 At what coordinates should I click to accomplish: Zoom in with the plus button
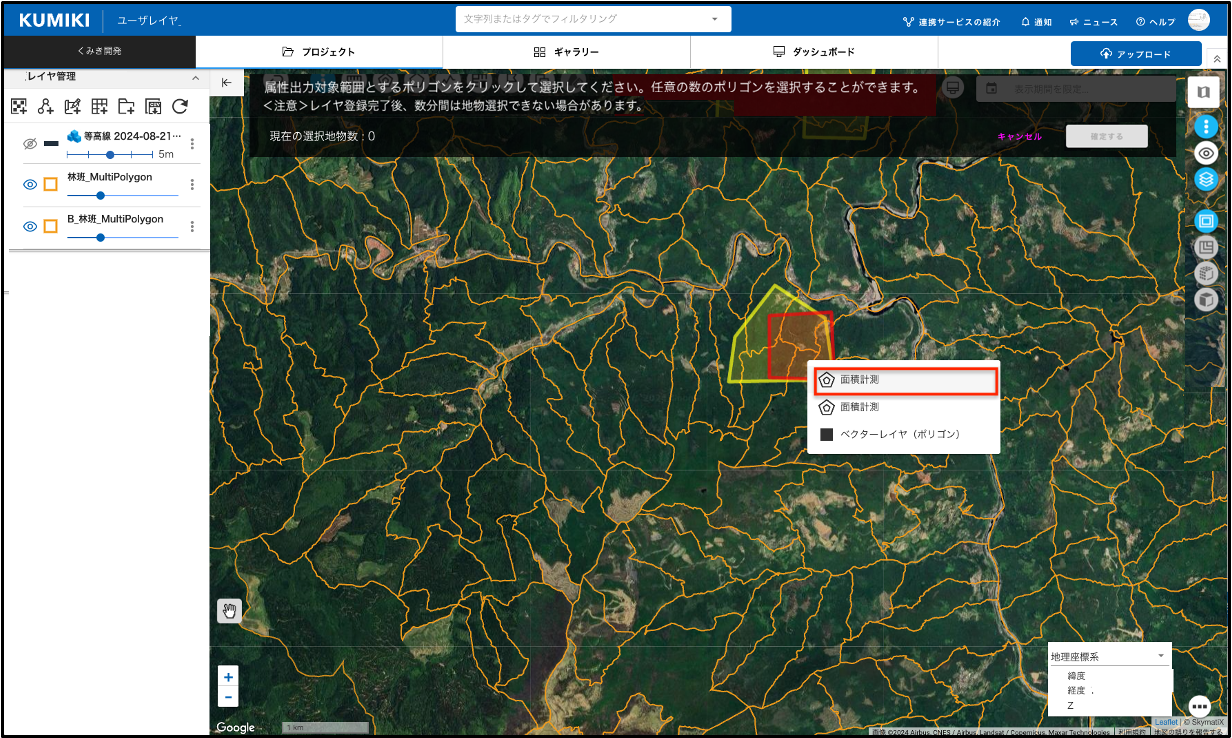[229, 677]
